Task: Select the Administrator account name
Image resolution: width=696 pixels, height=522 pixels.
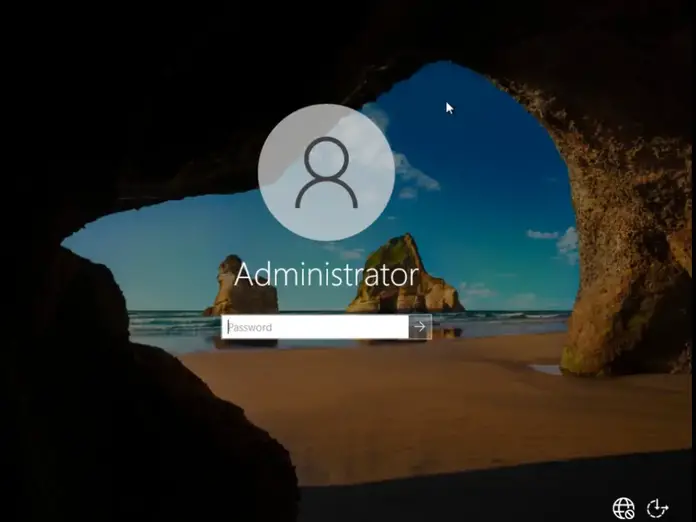Action: (x=326, y=274)
